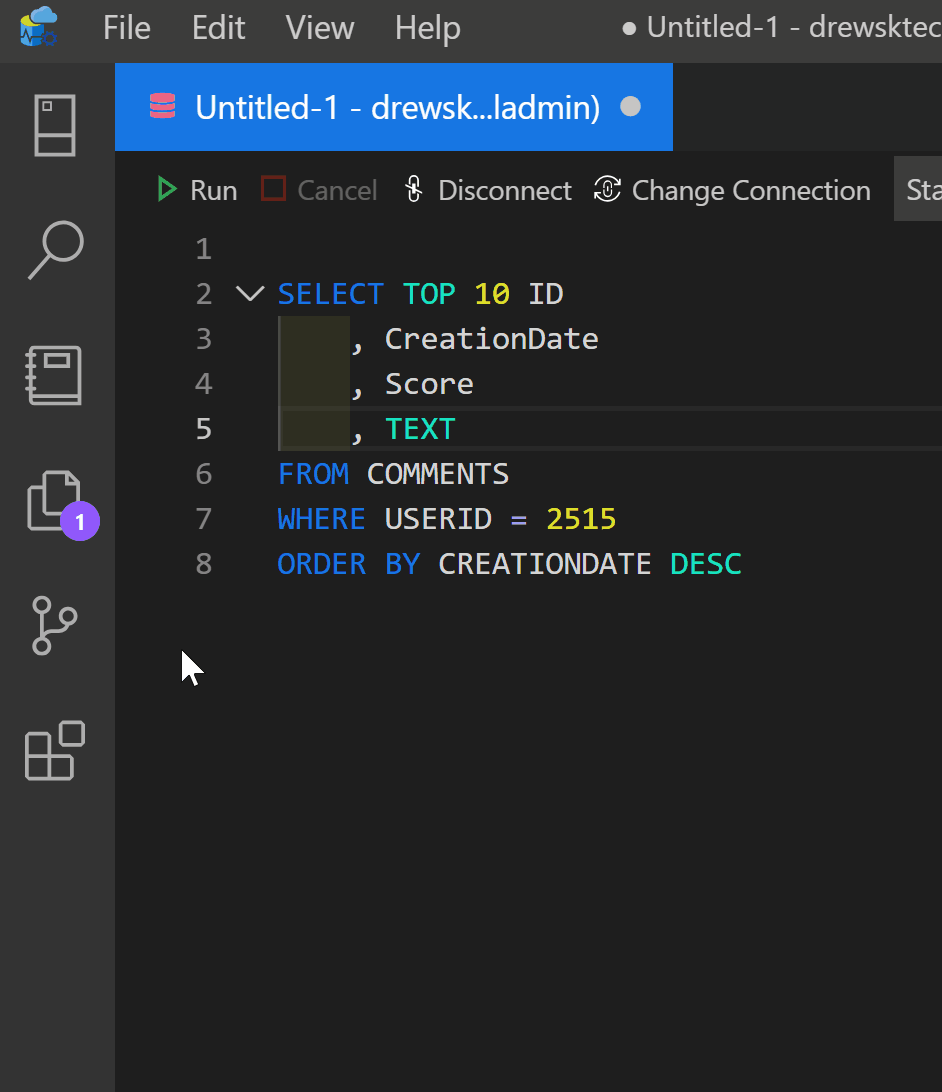
Task: Open the Connections servers view
Action: click(55, 126)
